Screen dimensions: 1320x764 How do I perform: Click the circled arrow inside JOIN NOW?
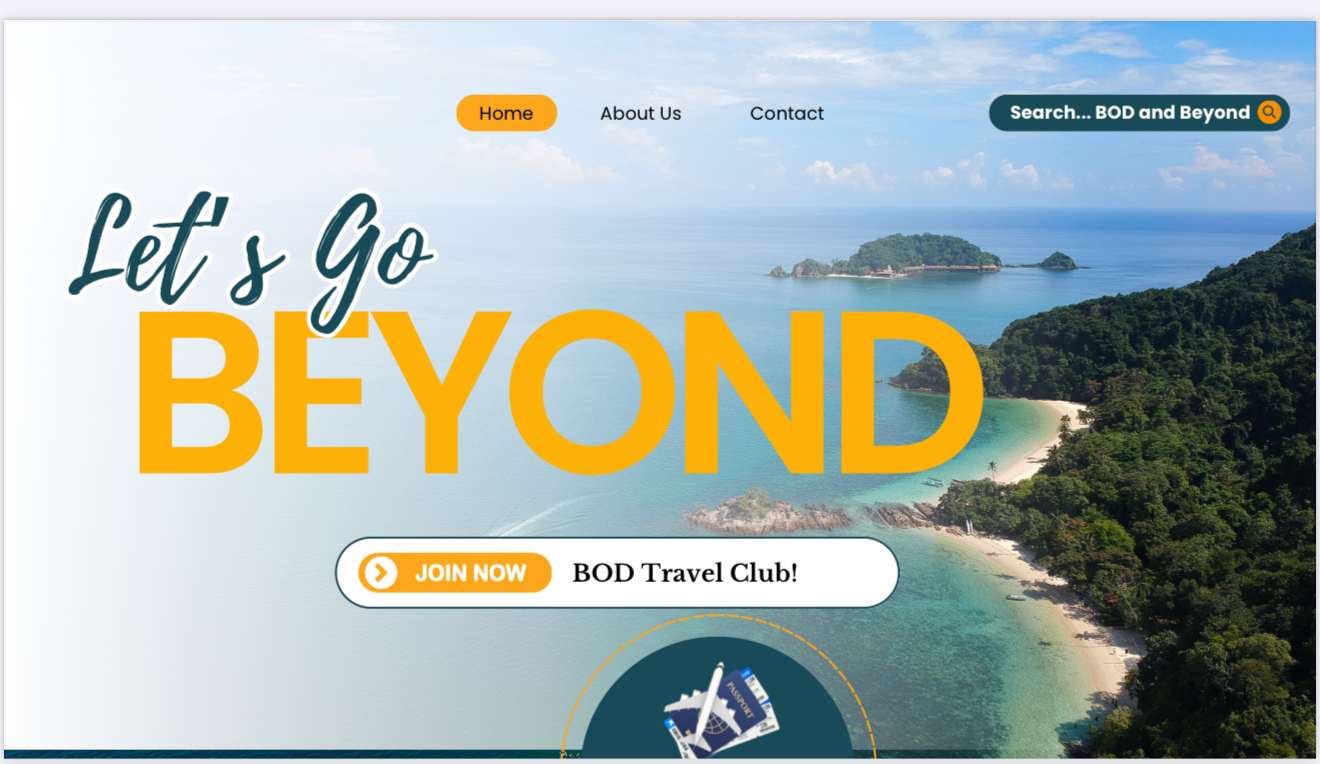pos(380,573)
